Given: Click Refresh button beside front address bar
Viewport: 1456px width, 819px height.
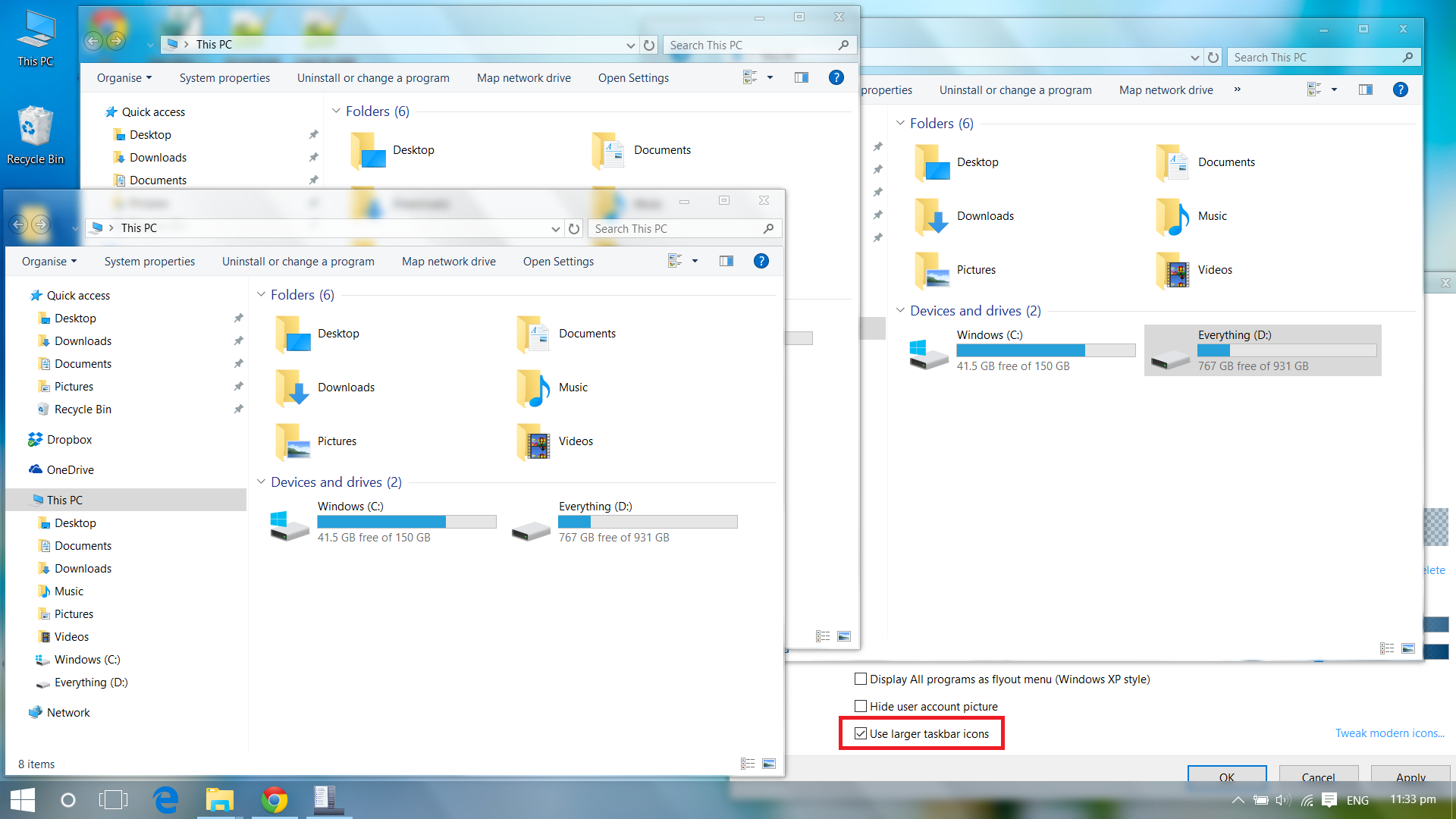Looking at the screenshot, I should click(x=574, y=228).
